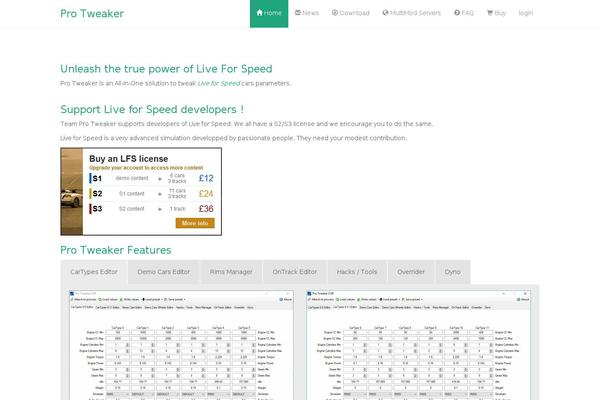
Task: Follow the Live for Speed italic link
Action: [x=219, y=83]
